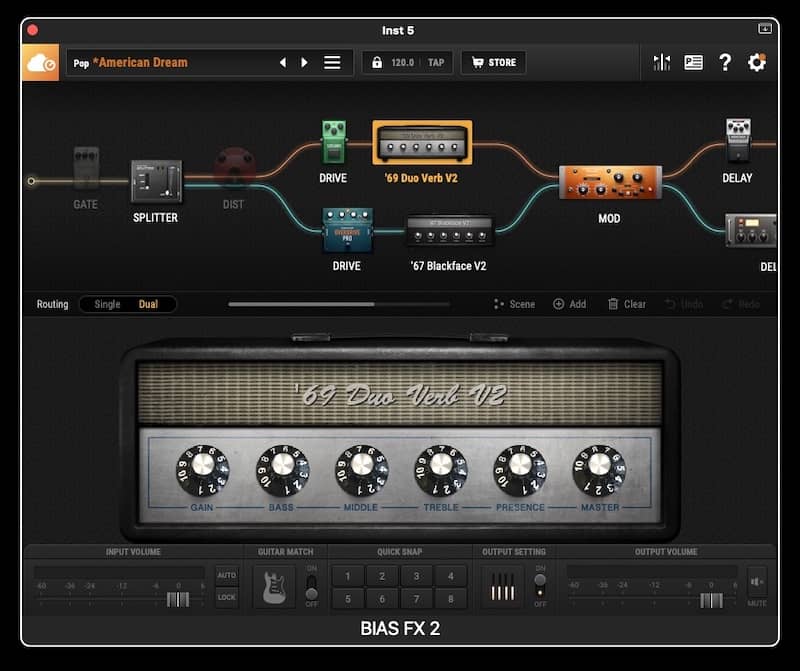Image resolution: width=800 pixels, height=671 pixels.
Task: Select Quick Snap slot 8
Action: (451, 599)
